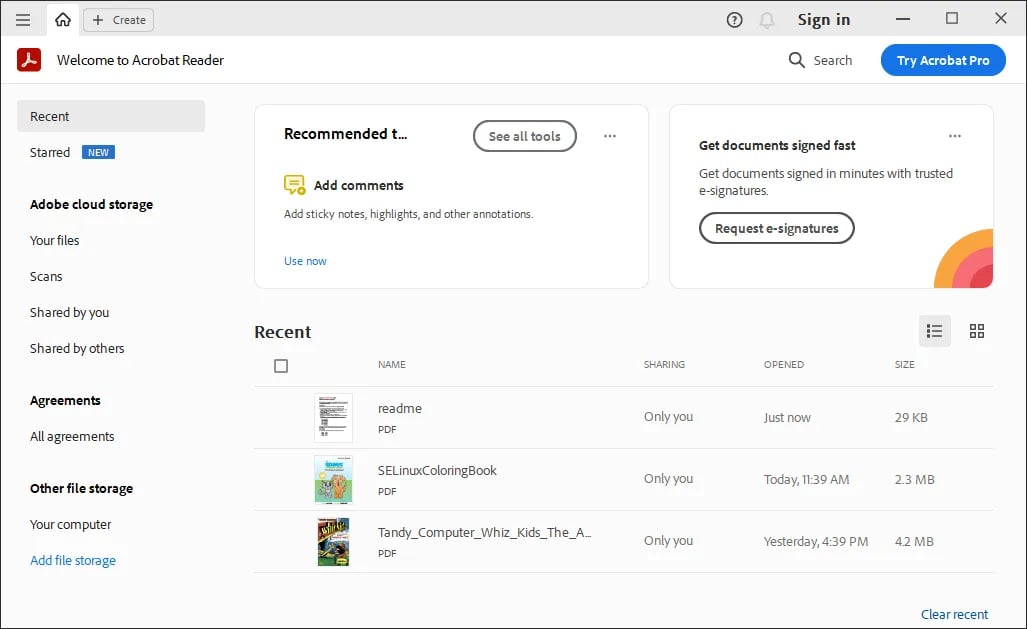Open the hamburger menu icon
This screenshot has height=629, width=1027.
tap(23, 20)
